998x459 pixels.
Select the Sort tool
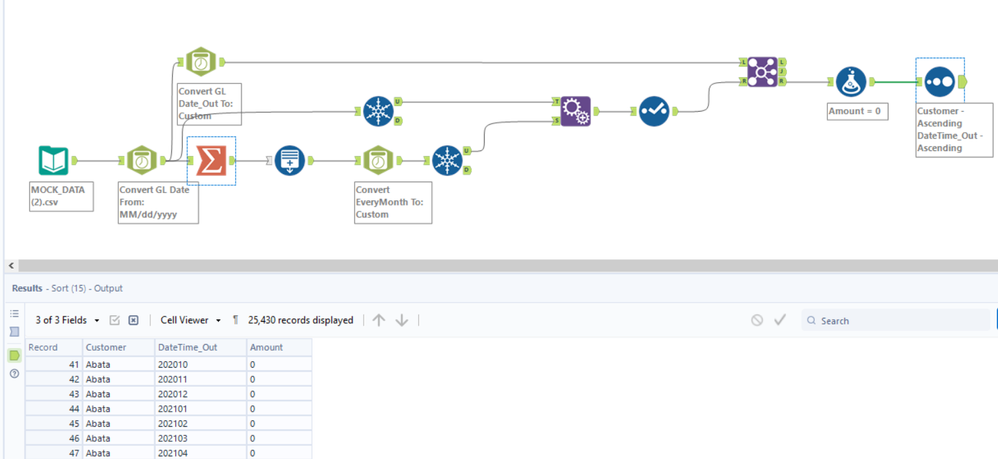pyautogui.click(x=940, y=81)
